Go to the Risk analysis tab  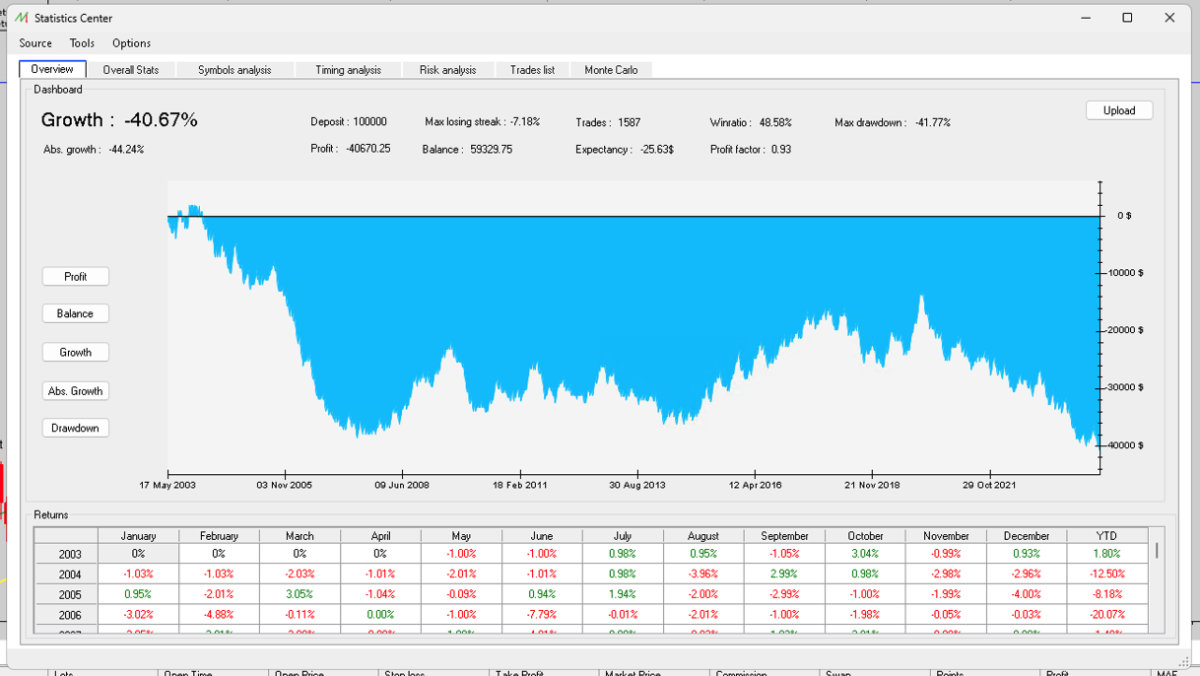pos(448,70)
